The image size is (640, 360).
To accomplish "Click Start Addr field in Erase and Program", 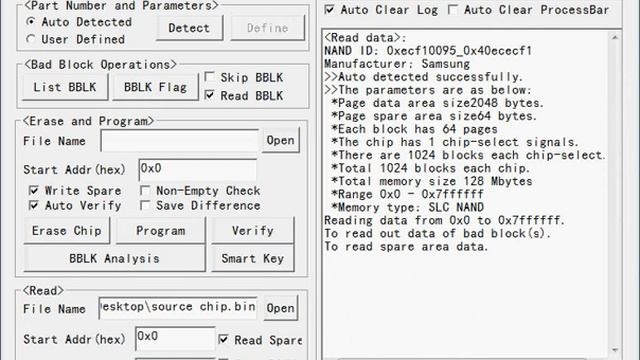I will click(x=198, y=169).
